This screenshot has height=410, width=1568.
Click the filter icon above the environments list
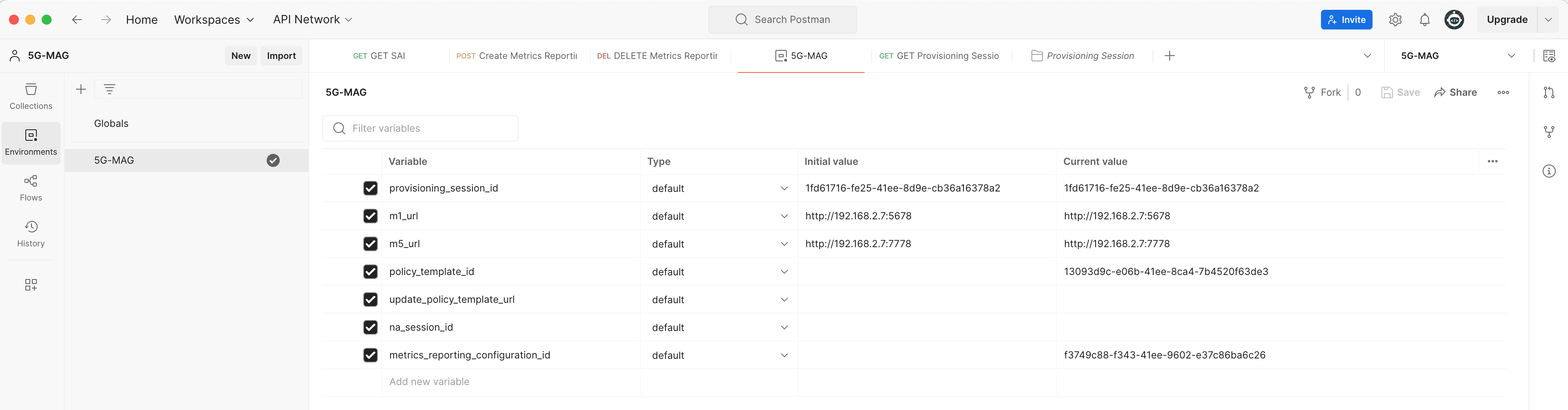tap(110, 89)
